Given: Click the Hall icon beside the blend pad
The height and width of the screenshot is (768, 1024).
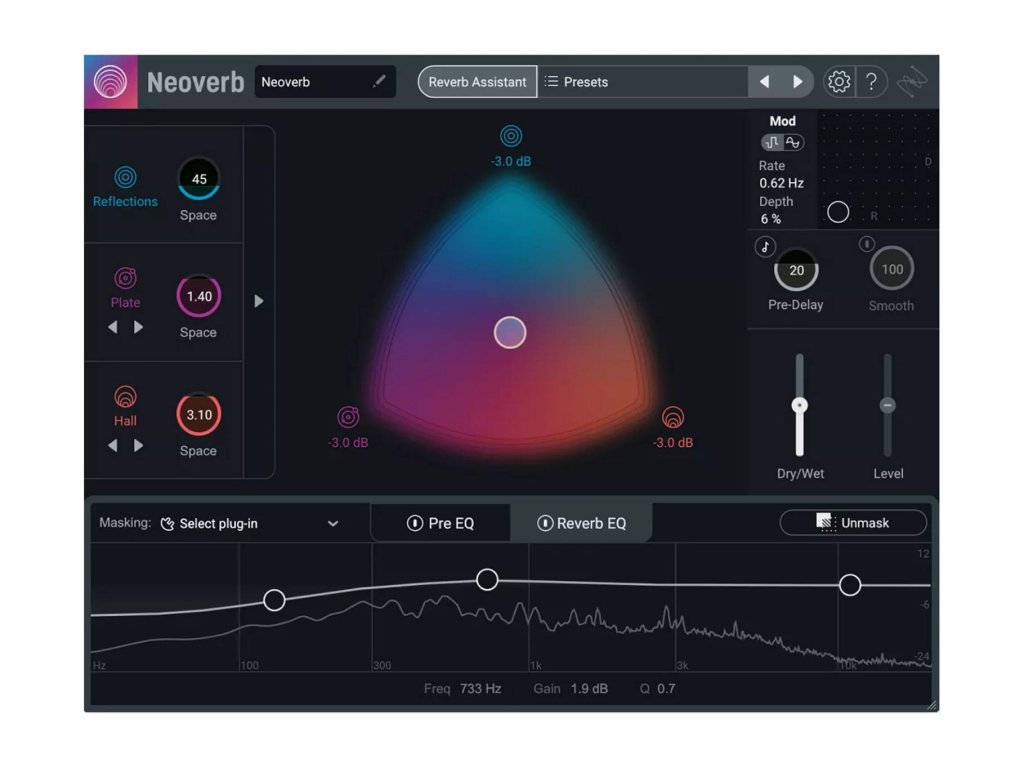Looking at the screenshot, I should coord(673,417).
